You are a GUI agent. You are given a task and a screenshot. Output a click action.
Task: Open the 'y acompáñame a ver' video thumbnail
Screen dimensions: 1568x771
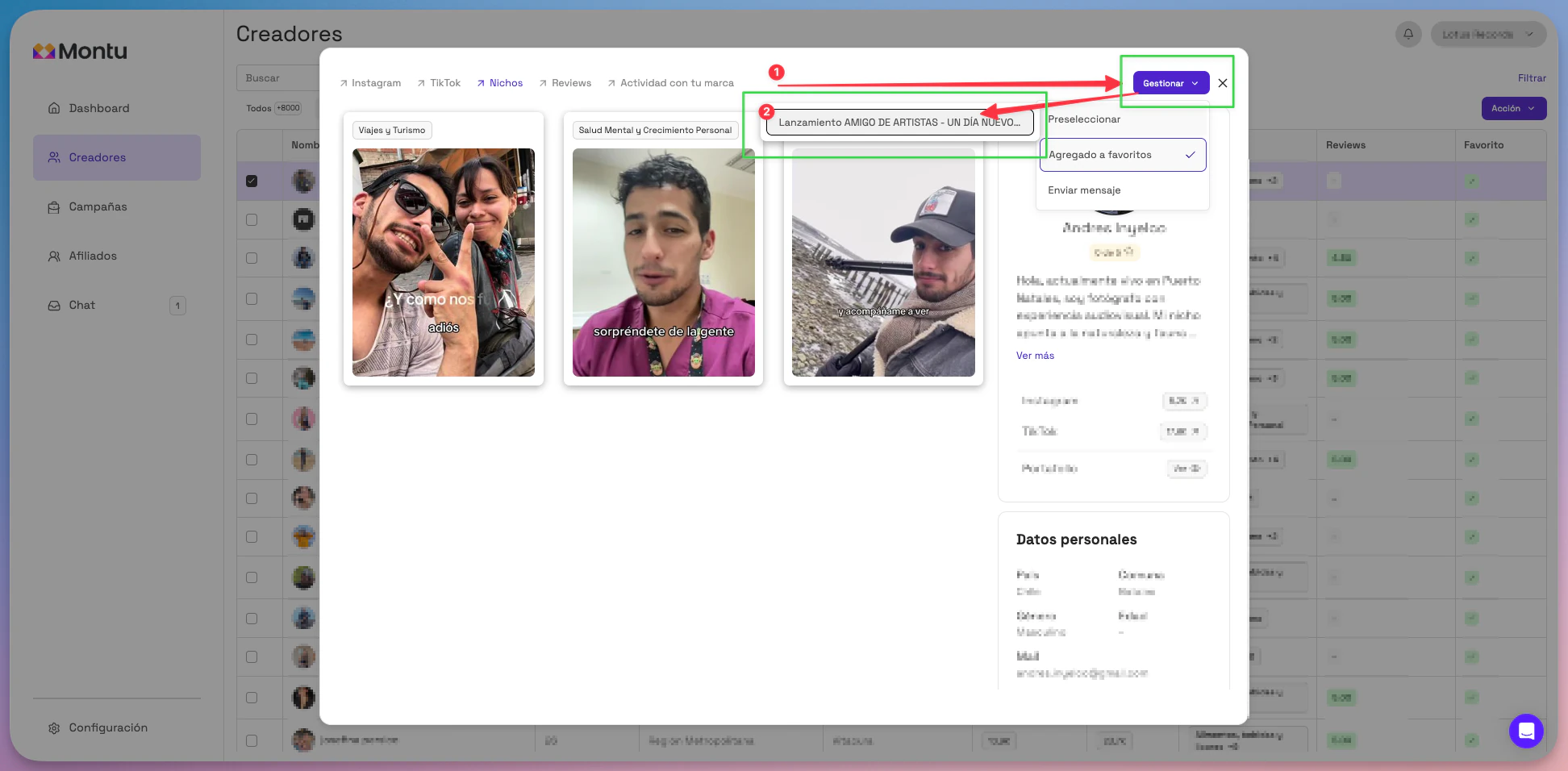[x=883, y=262]
